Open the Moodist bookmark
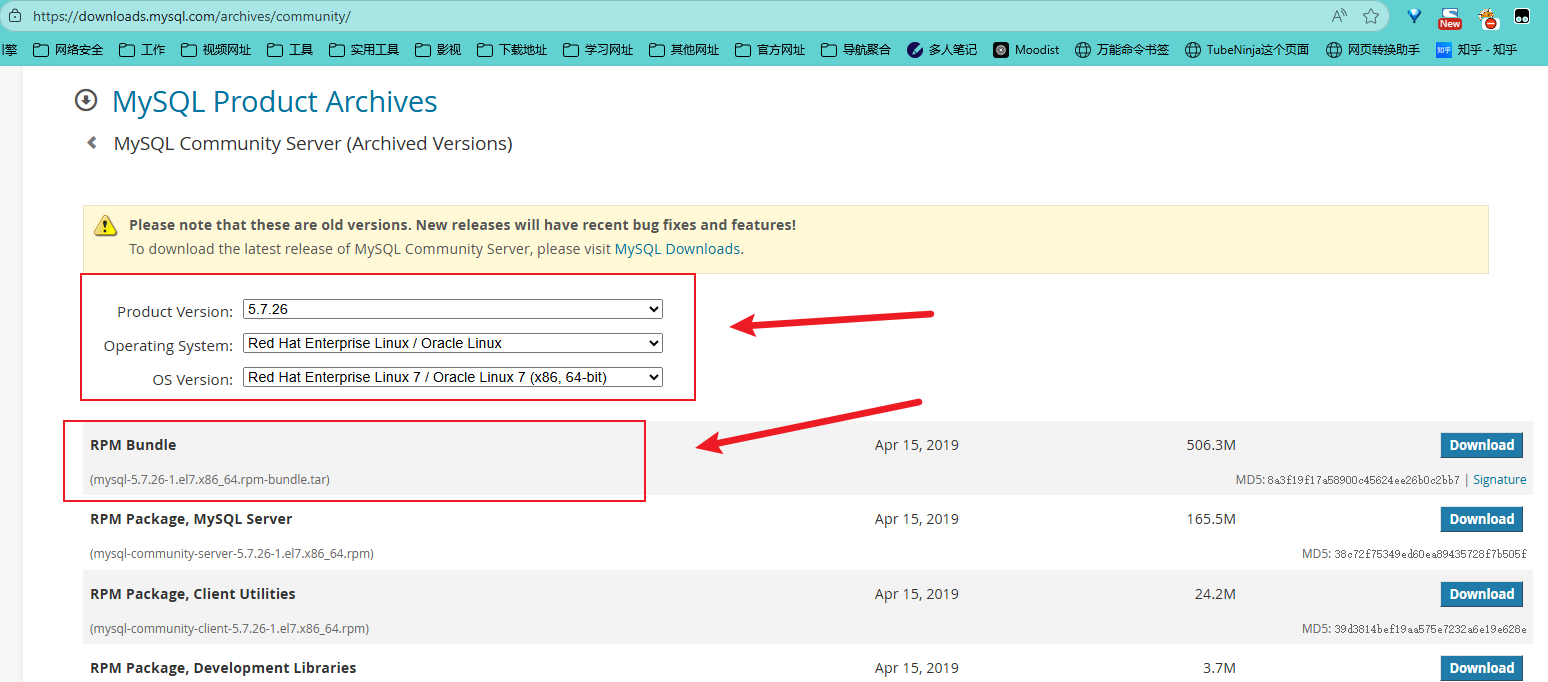Screen dimensions: 1548x682 coord(1026,49)
